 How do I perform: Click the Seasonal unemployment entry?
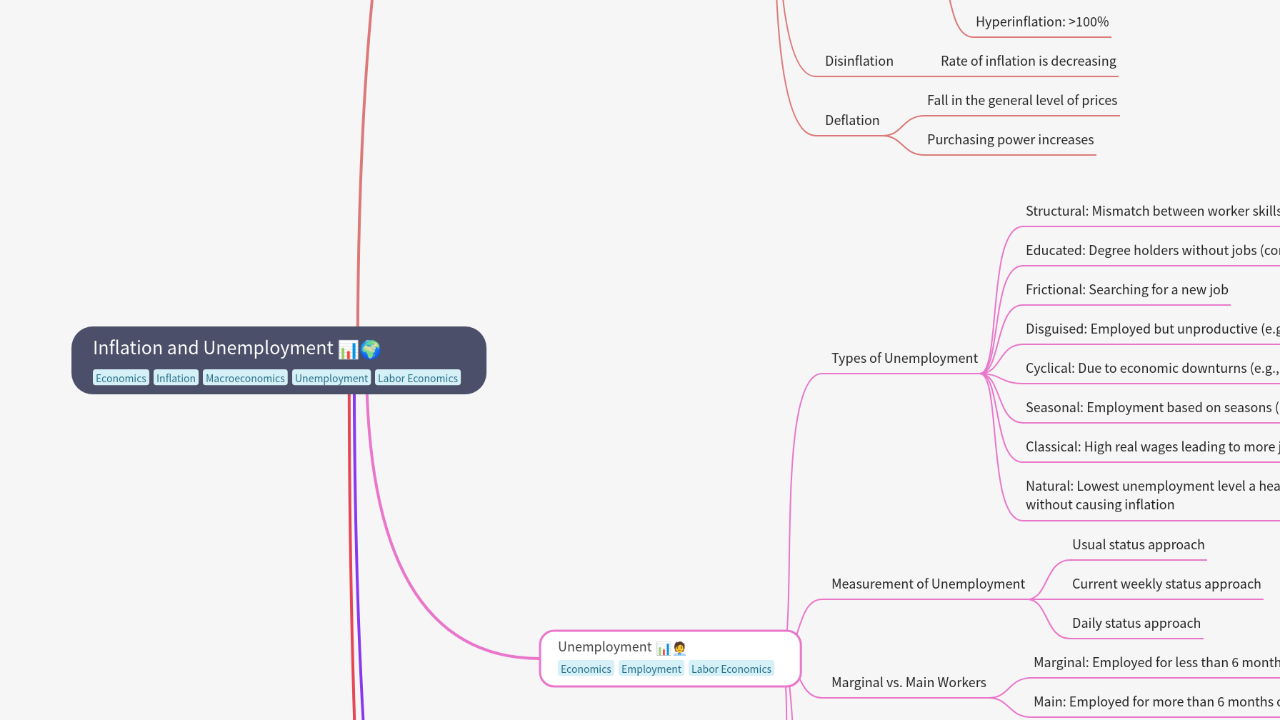click(x=1152, y=408)
